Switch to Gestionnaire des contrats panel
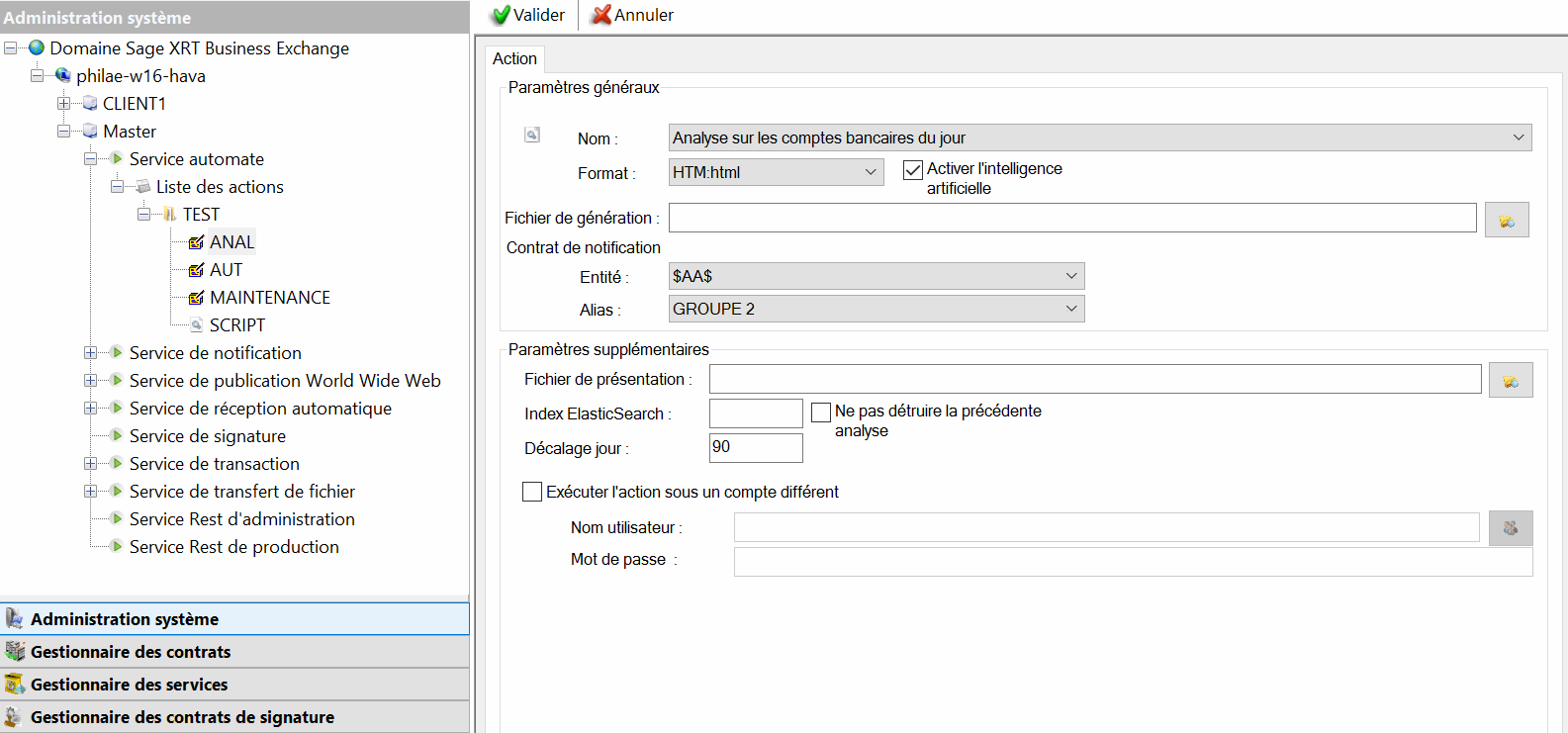The image size is (1568, 733). [131, 652]
